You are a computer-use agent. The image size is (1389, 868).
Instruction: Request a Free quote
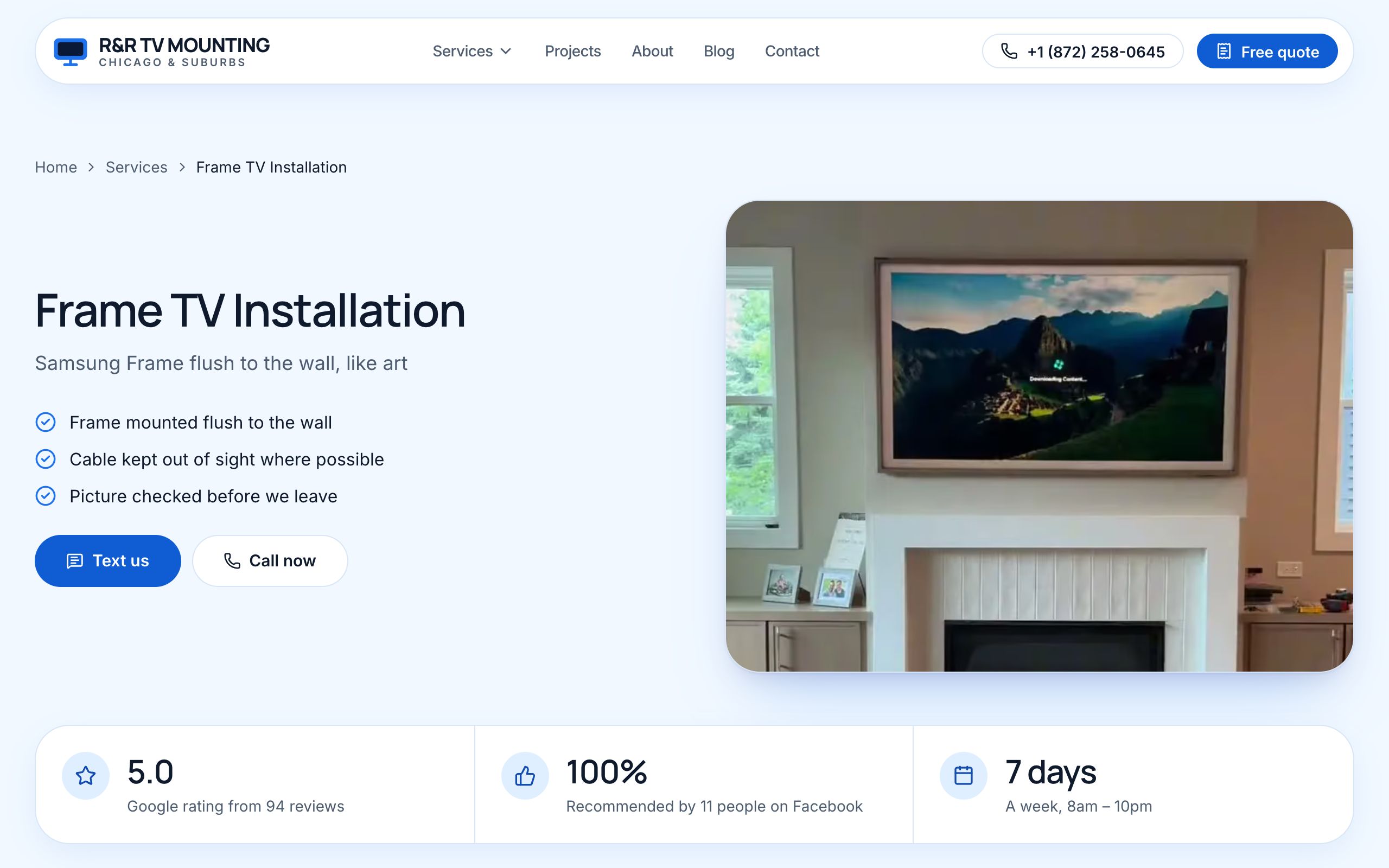[x=1267, y=51]
